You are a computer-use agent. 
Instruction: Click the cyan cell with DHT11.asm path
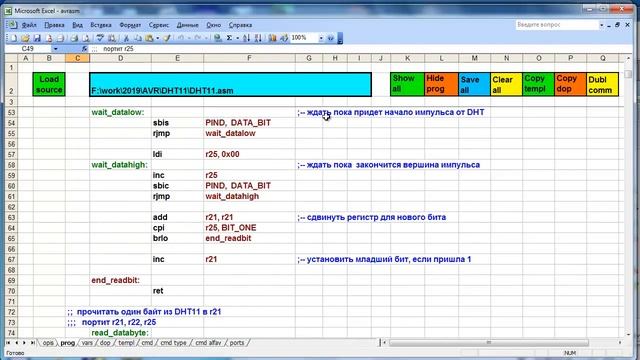coord(231,84)
